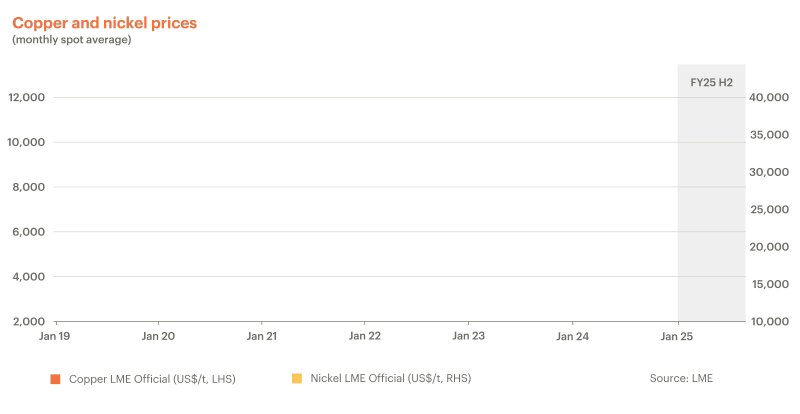Viewport: 800px width, 414px height.
Task: Click the Jan 20 axis label
Action: tap(158, 337)
